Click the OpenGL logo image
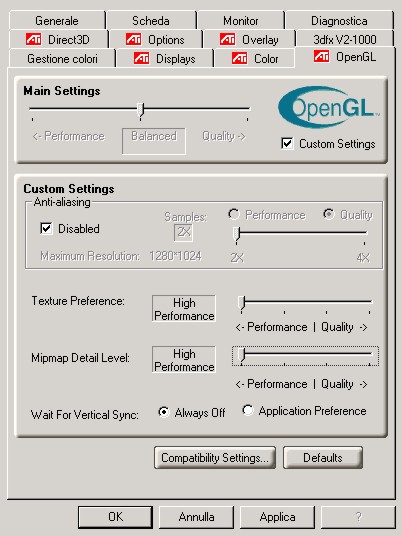The image size is (402, 536). pos(329,107)
